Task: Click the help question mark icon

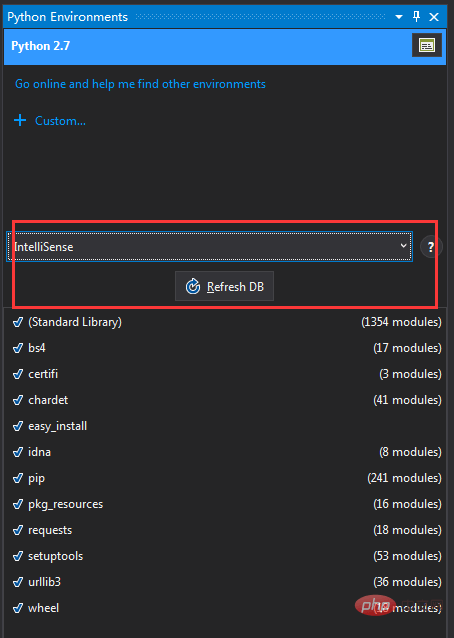Action: (431, 247)
